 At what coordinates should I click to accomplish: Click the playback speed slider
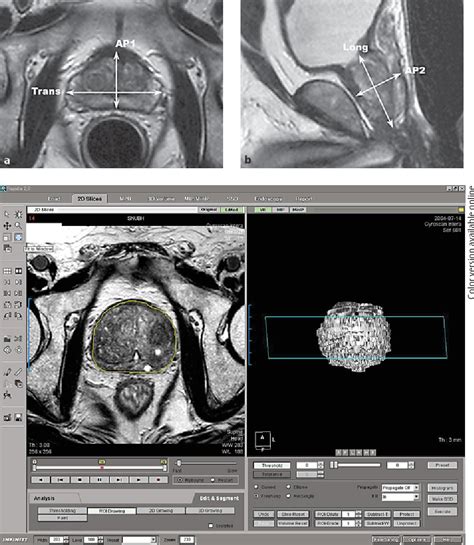(205, 463)
